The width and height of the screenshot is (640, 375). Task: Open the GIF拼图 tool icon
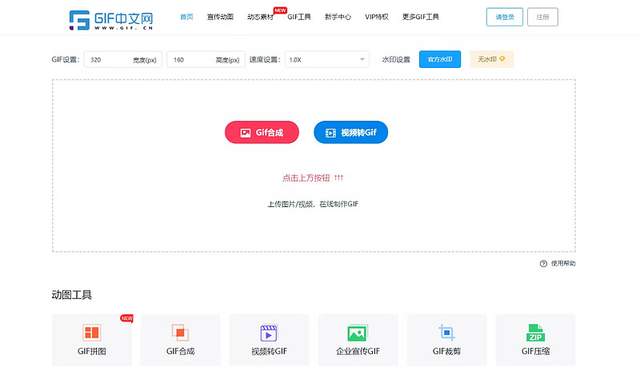coord(91,333)
